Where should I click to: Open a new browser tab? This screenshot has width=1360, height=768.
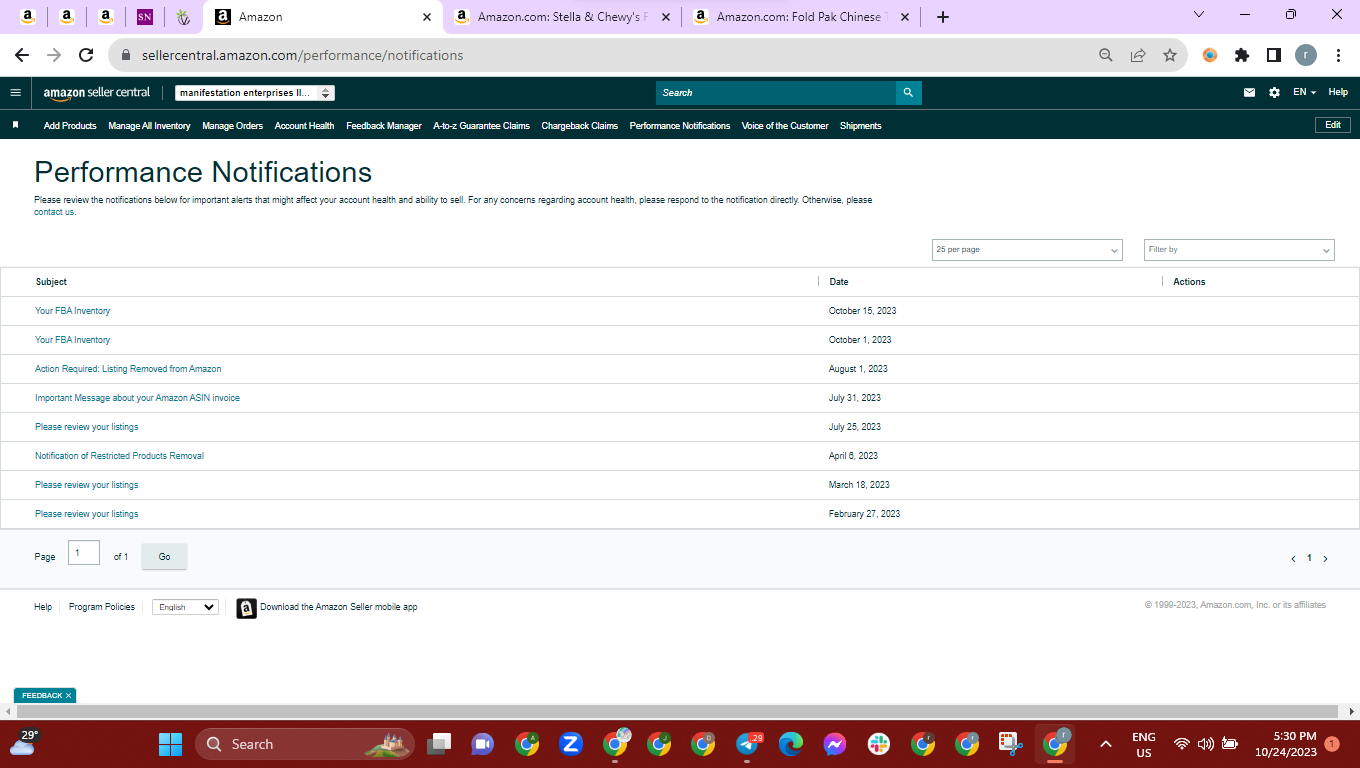942,17
